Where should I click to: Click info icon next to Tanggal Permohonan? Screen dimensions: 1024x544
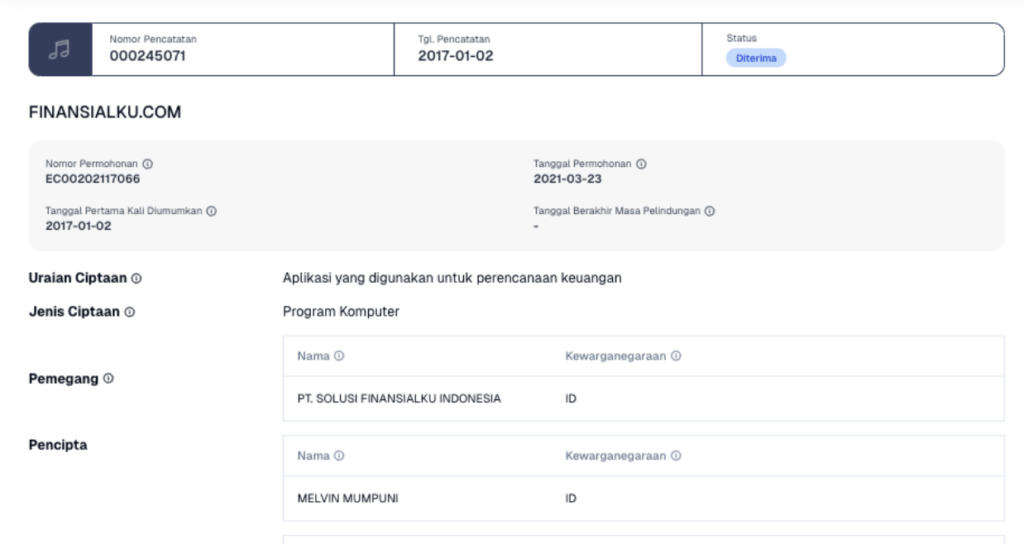coord(641,164)
